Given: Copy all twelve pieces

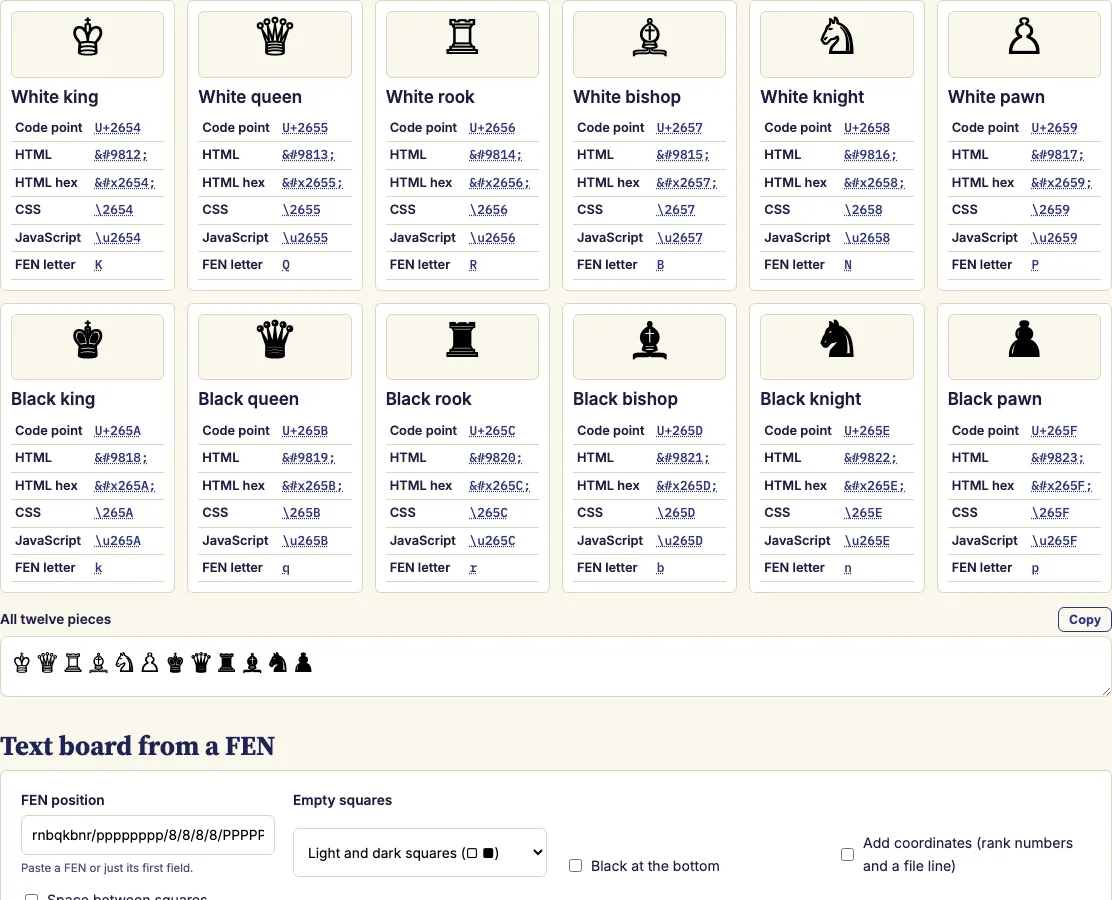Looking at the screenshot, I should pyautogui.click(x=1084, y=619).
